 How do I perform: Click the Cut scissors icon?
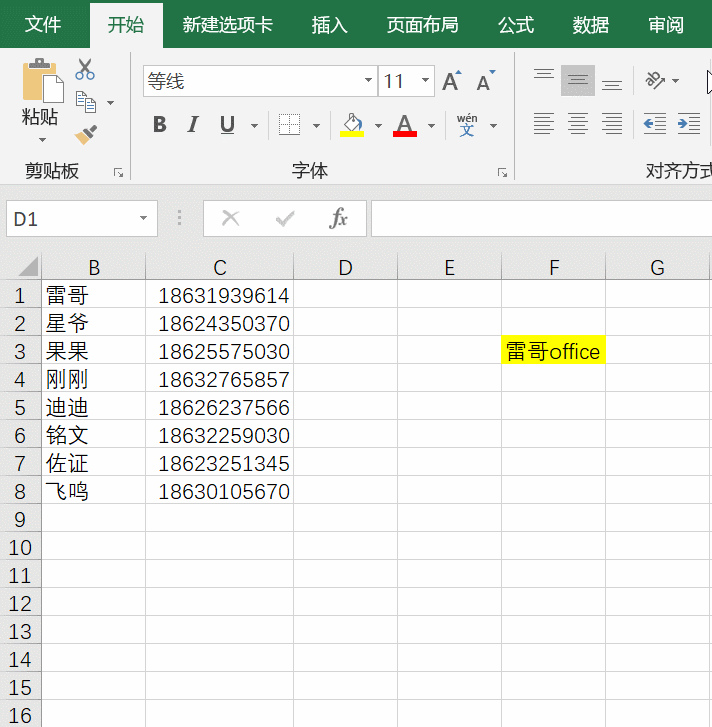point(85,69)
